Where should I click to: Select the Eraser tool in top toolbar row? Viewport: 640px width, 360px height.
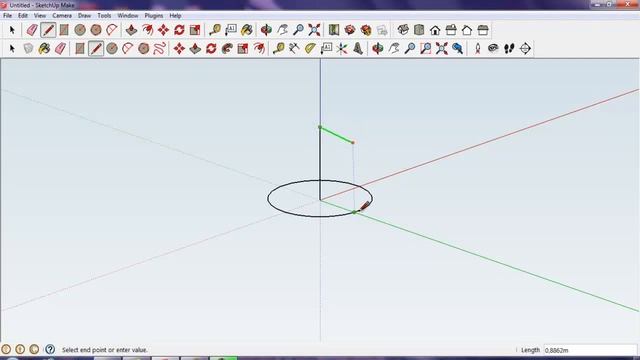(x=32, y=30)
